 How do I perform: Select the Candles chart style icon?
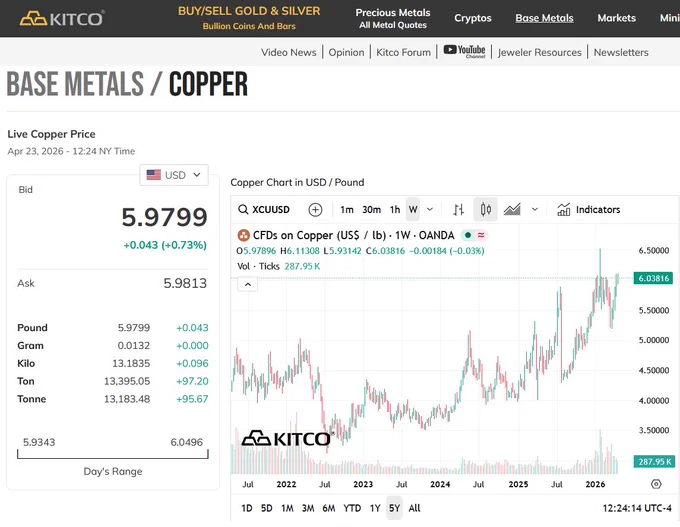(485, 209)
